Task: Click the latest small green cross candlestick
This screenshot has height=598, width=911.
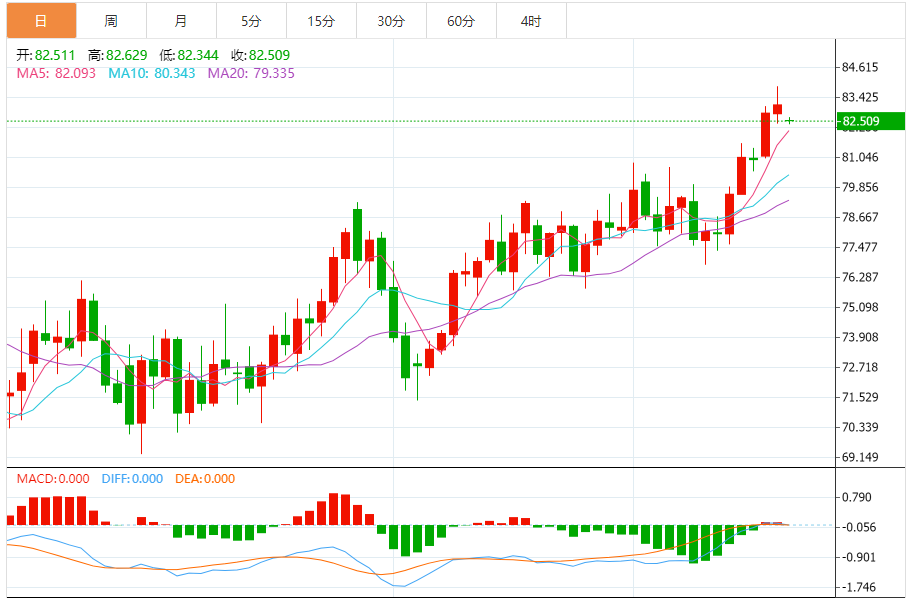Action: (x=790, y=120)
